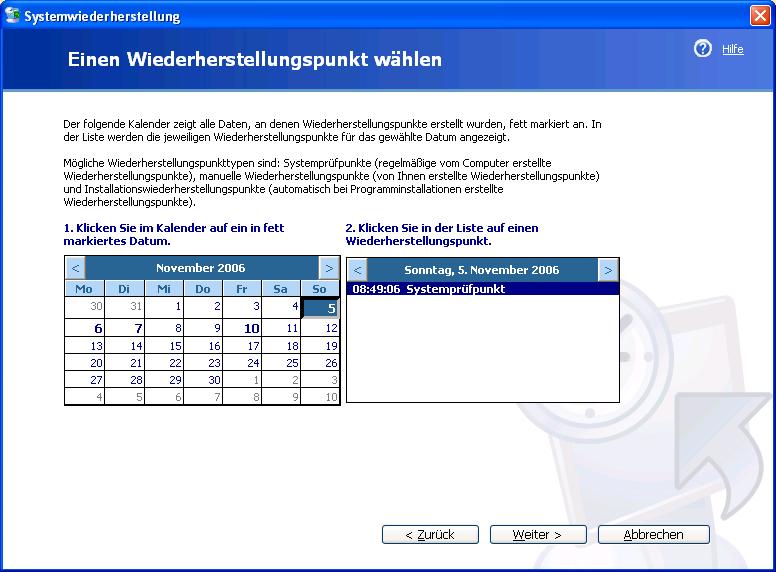The height and width of the screenshot is (572, 776).
Task: Click date 21 in the calendar
Action: tap(124, 363)
